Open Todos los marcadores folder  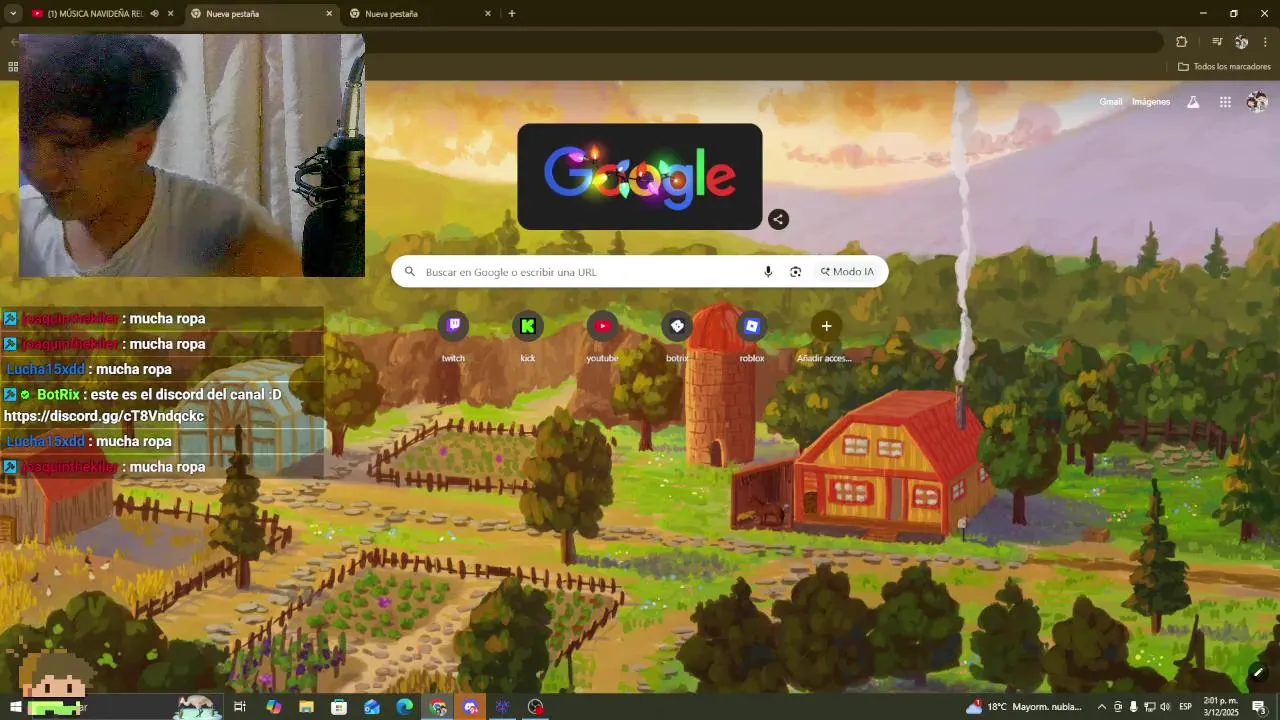pos(1224,67)
